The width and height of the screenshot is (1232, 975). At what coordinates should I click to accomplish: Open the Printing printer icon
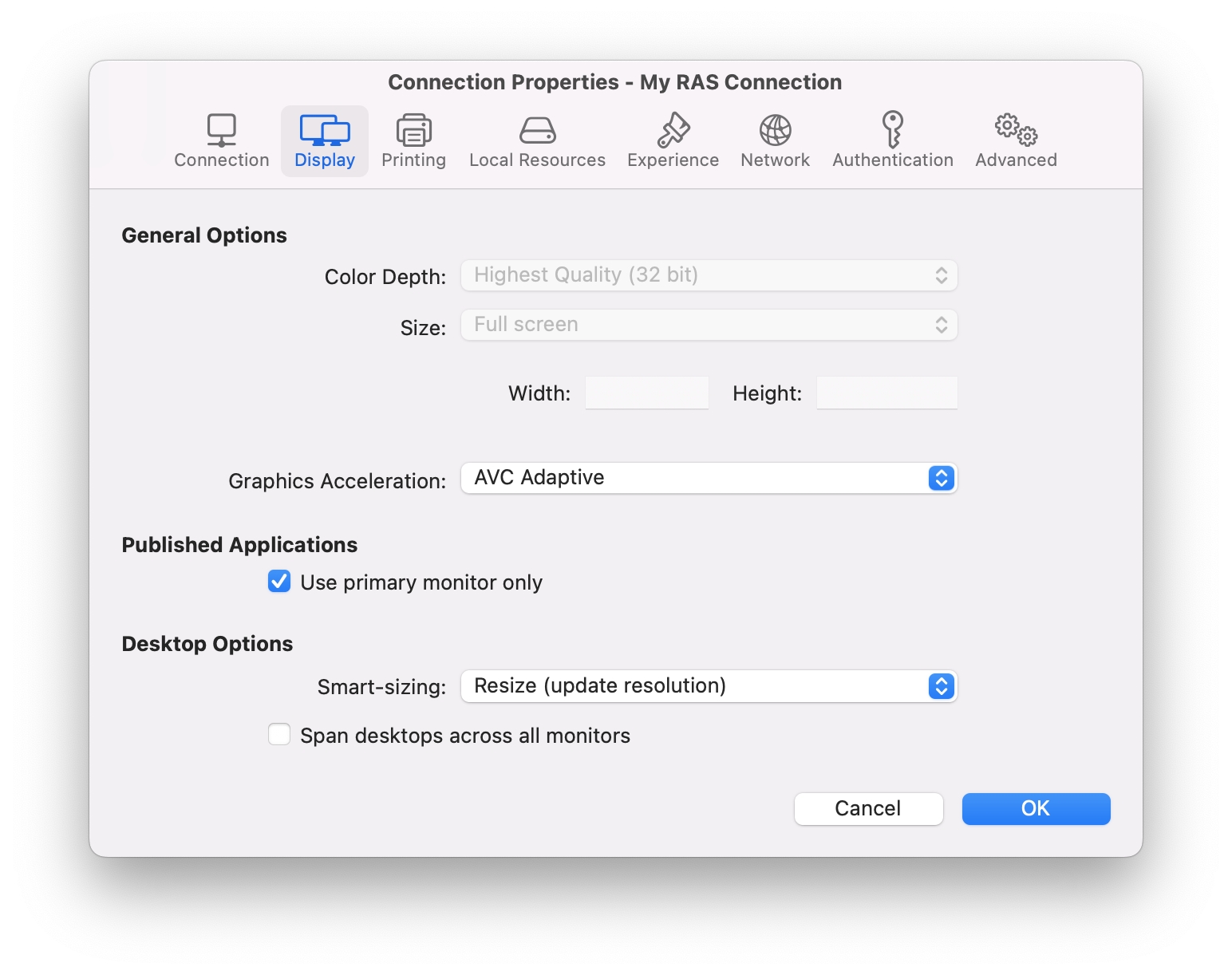413,130
